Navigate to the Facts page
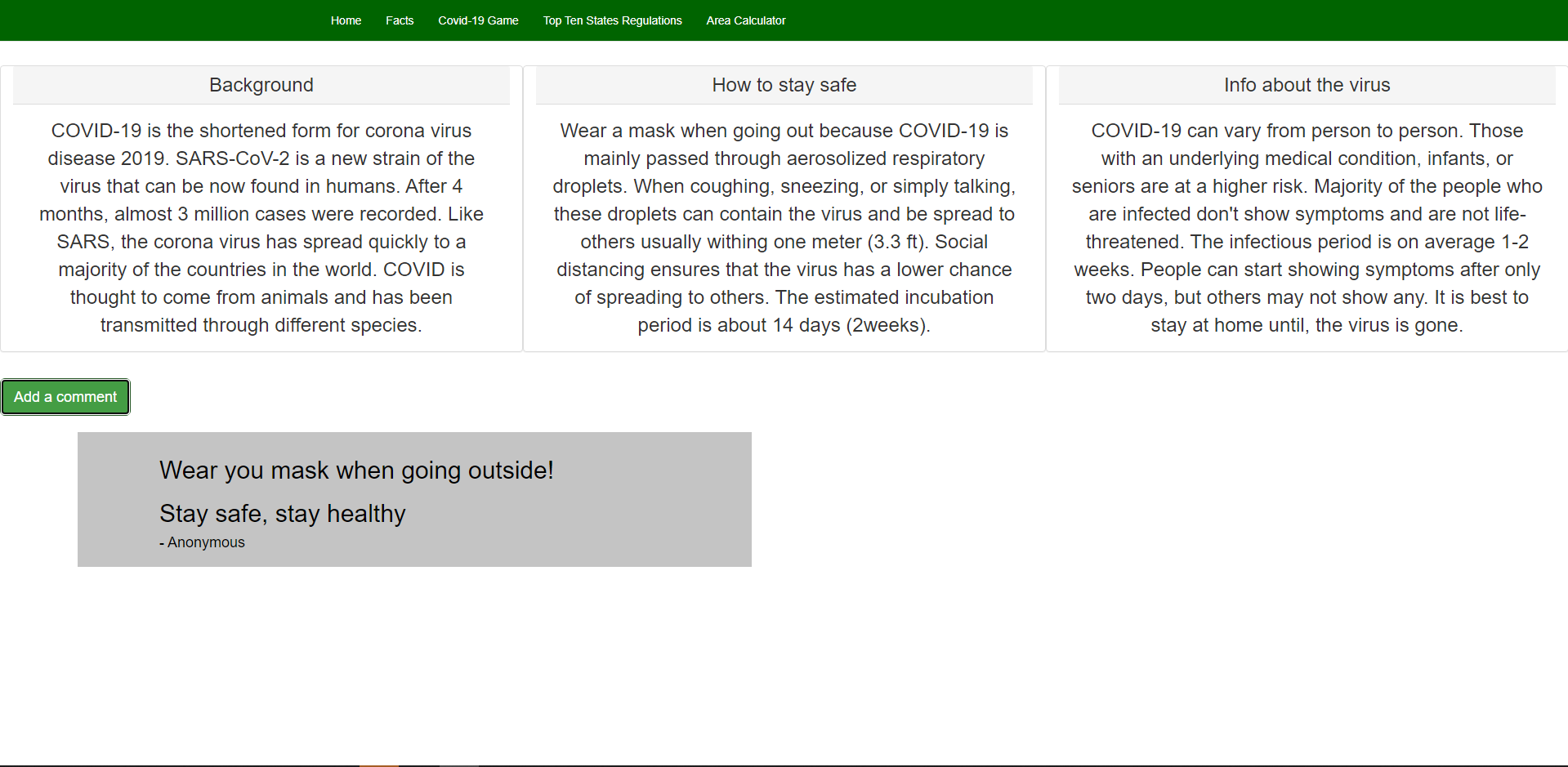Viewport: 1568px width, 767px height. (x=400, y=20)
